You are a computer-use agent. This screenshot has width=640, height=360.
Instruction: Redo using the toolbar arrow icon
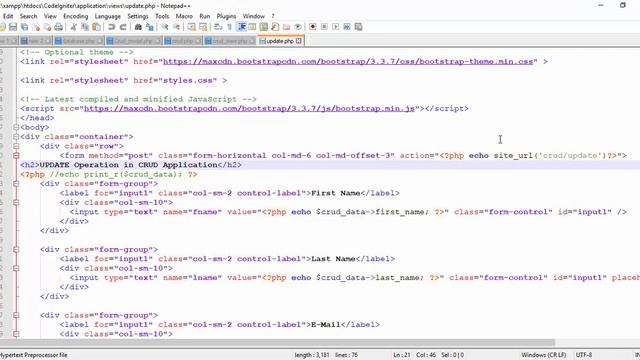(x=122, y=27)
